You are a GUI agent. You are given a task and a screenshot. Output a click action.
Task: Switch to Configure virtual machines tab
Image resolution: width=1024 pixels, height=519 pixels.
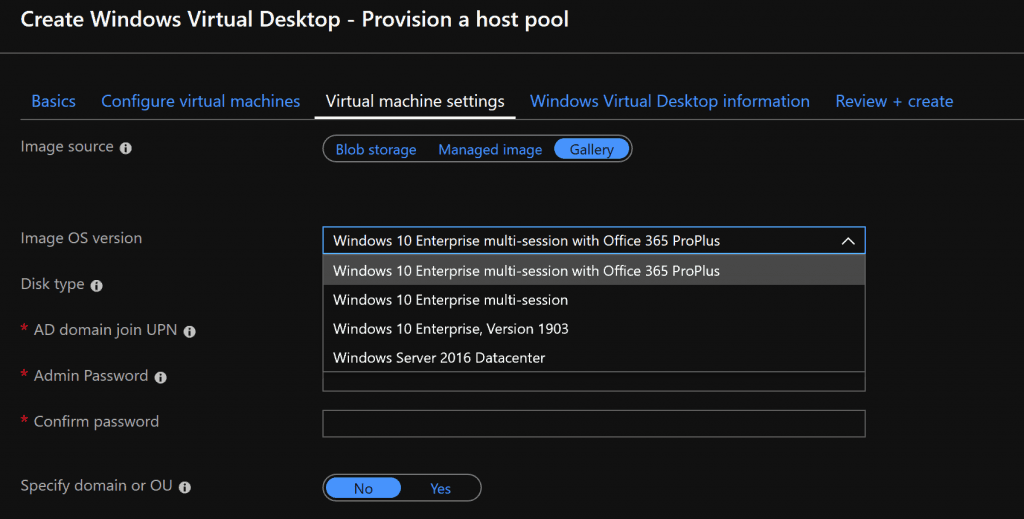[x=200, y=101]
